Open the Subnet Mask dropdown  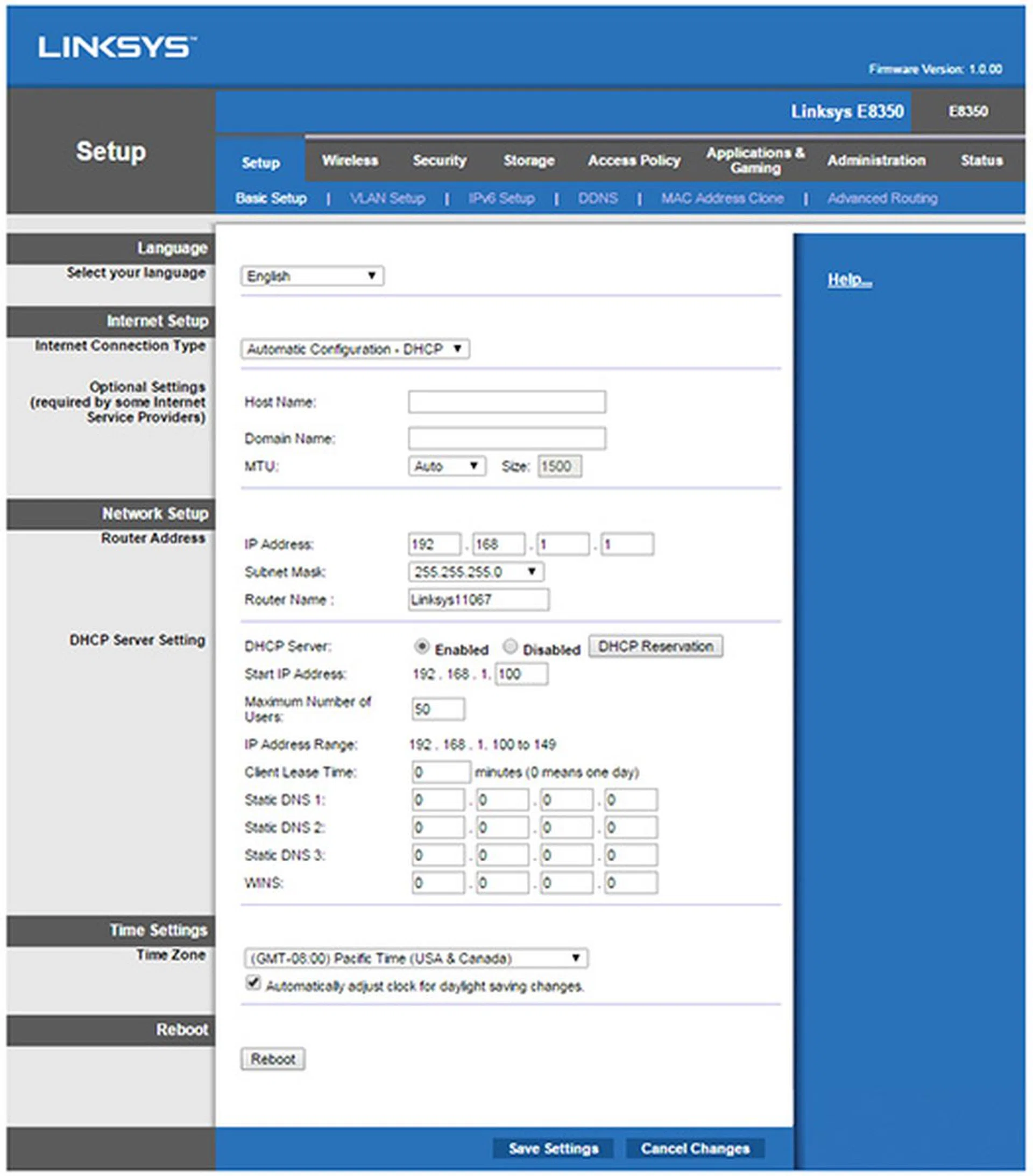click(x=477, y=571)
